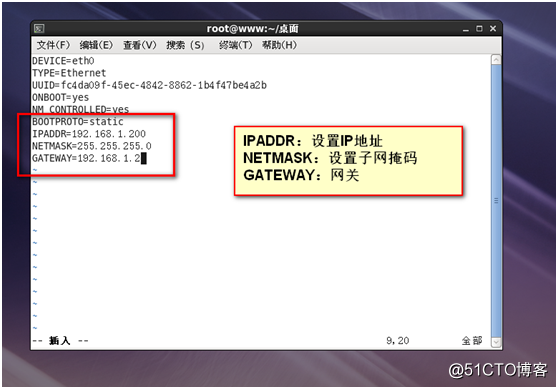This screenshot has width=558, height=389.
Task: Maximize the root@www terminal window
Action: point(479,28)
